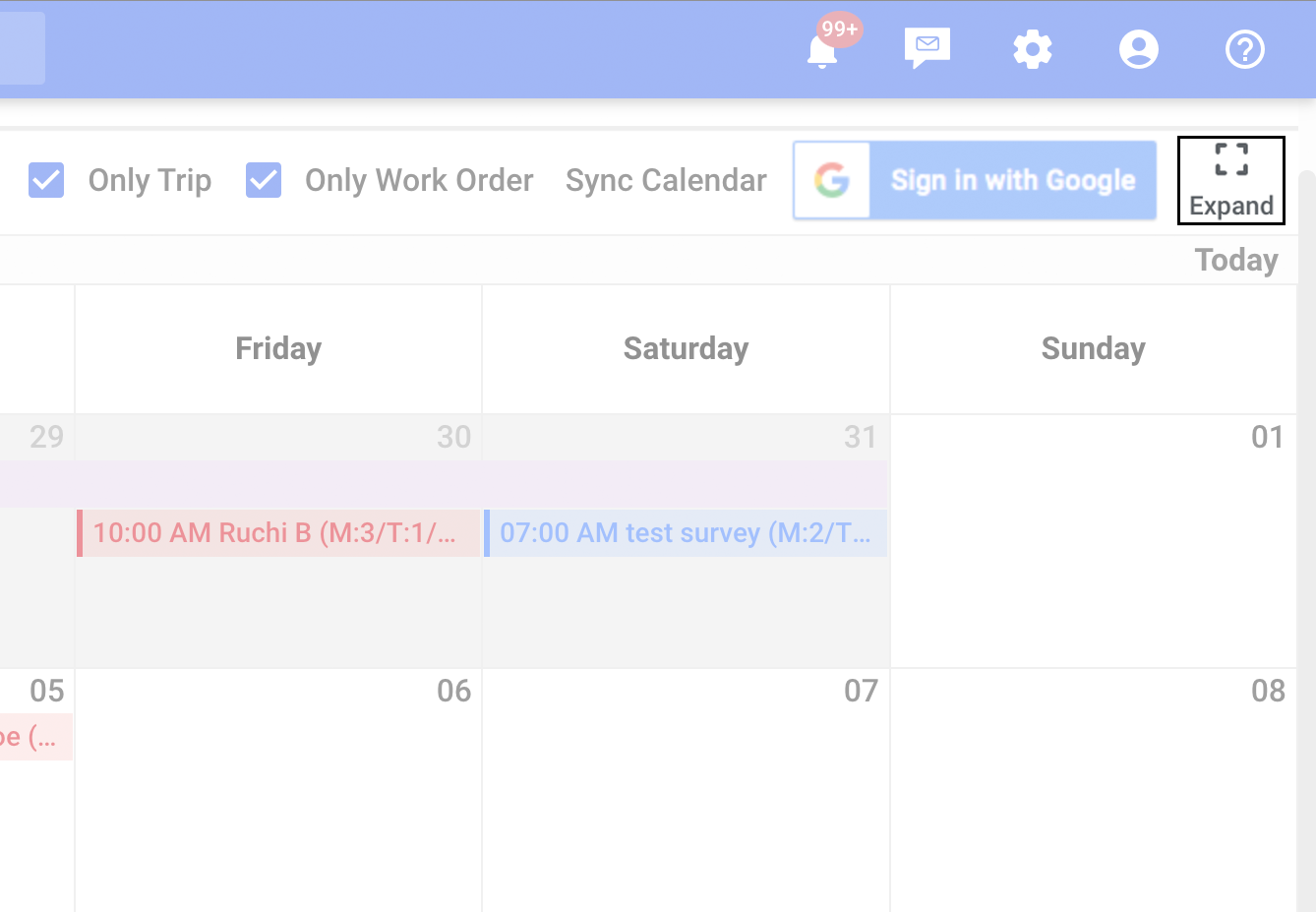
Task: Click the 99+ notification badge
Action: coord(840,30)
